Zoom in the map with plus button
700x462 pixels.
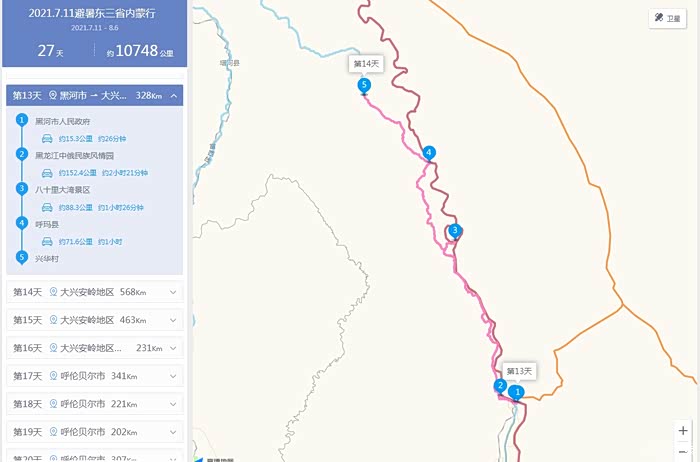tap(683, 431)
